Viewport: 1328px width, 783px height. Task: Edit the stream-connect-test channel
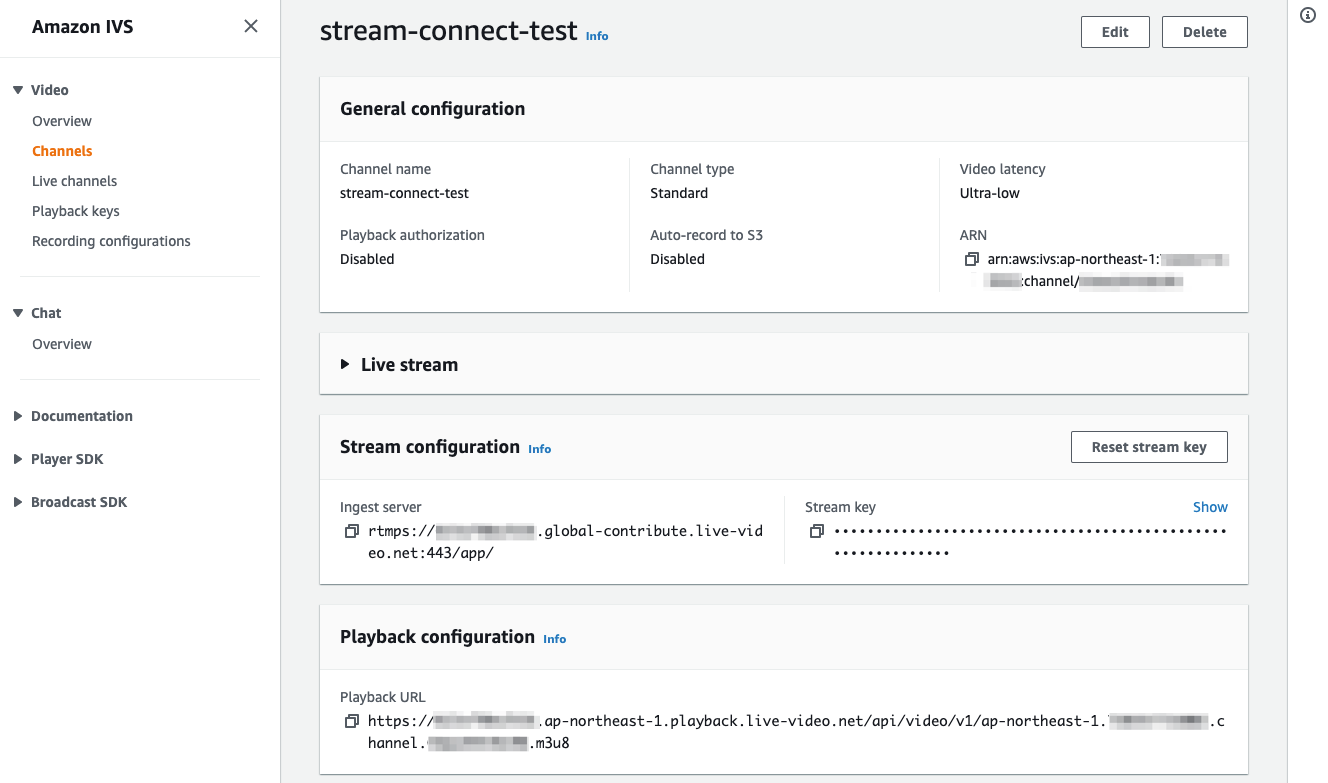(1115, 31)
